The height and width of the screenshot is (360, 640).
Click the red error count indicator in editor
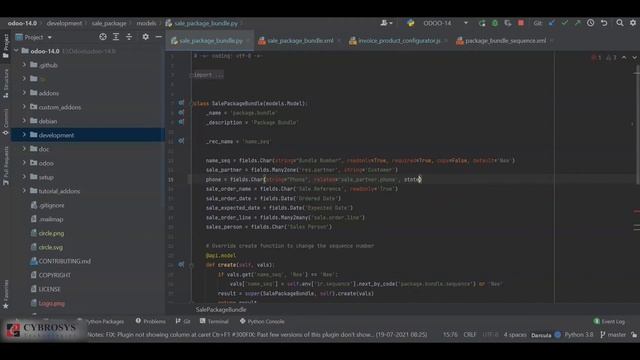[596, 58]
